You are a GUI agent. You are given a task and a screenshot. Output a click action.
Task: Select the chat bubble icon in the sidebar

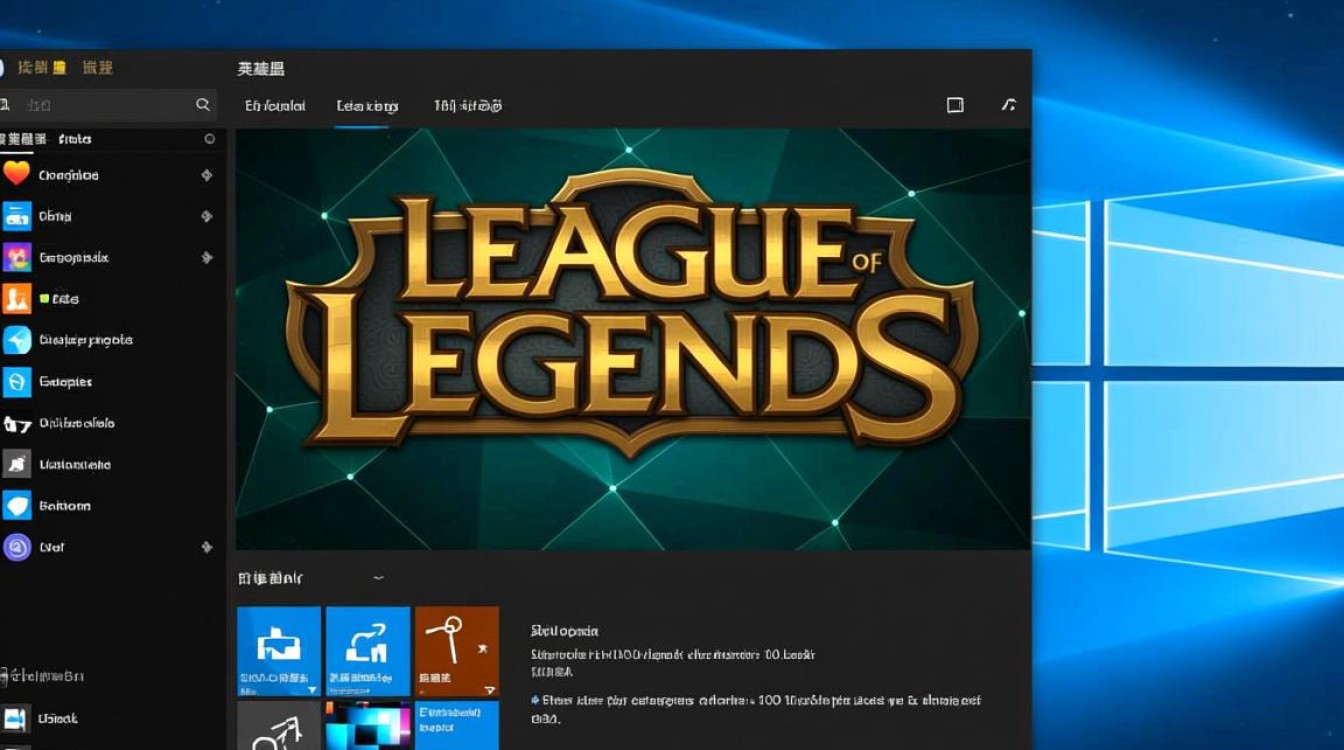point(18,505)
